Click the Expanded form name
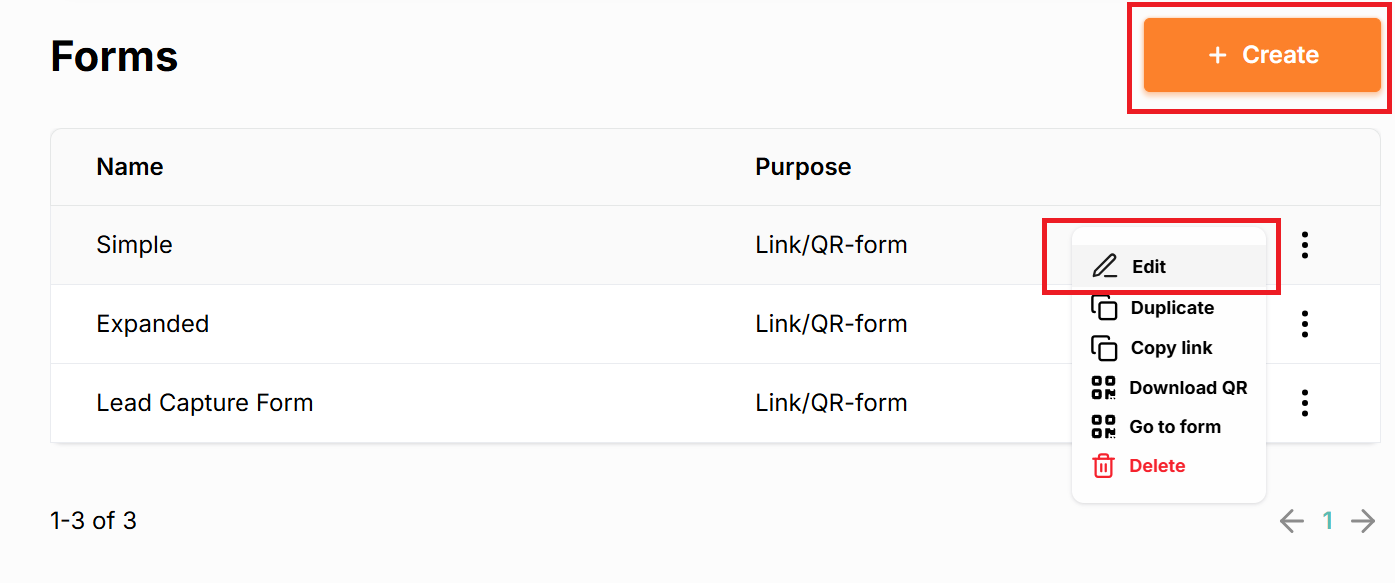The image size is (1395, 583). (x=153, y=324)
